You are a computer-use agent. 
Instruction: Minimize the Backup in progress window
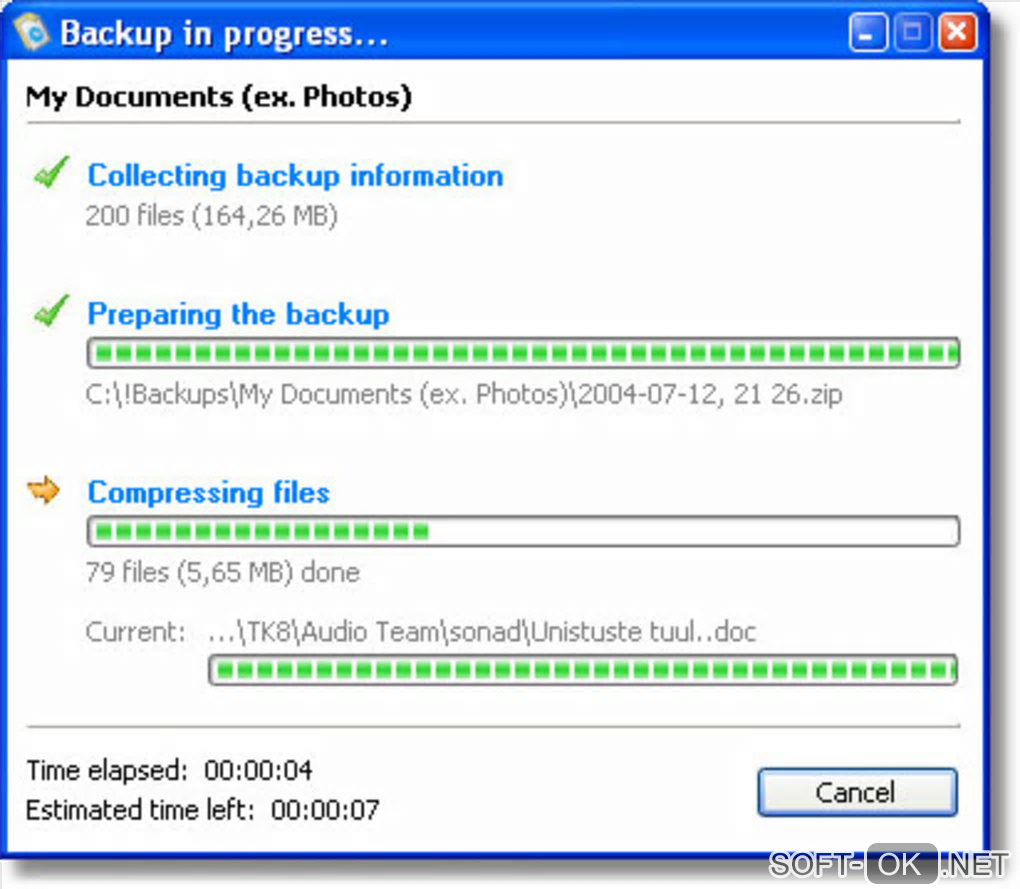point(868,32)
